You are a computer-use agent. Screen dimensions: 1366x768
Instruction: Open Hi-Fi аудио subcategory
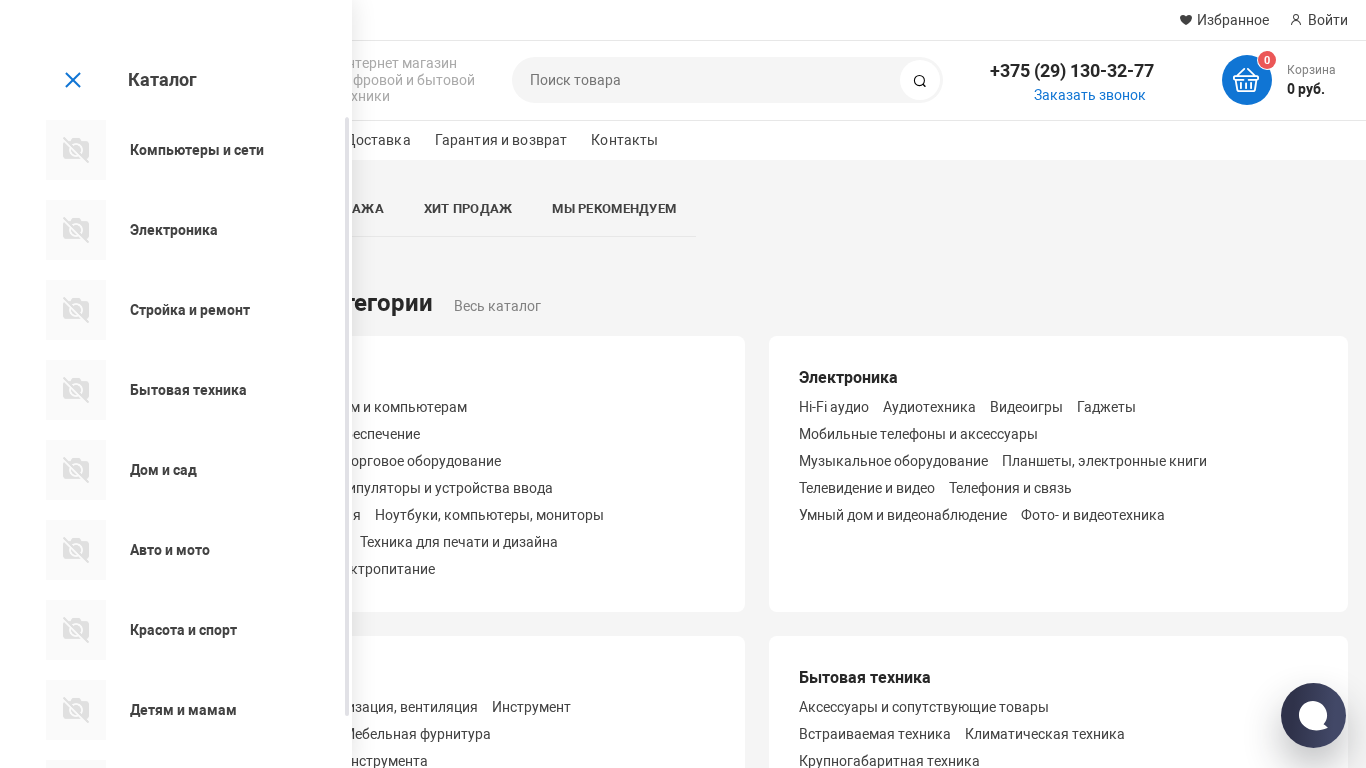pyautogui.click(x=834, y=407)
